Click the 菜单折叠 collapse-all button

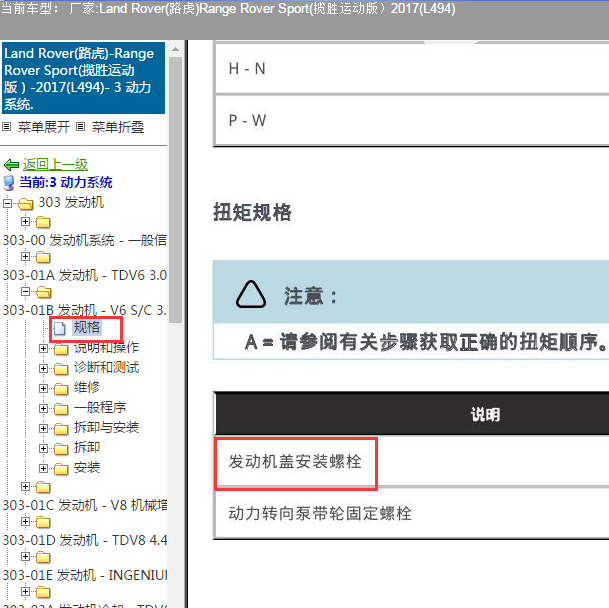(118, 127)
